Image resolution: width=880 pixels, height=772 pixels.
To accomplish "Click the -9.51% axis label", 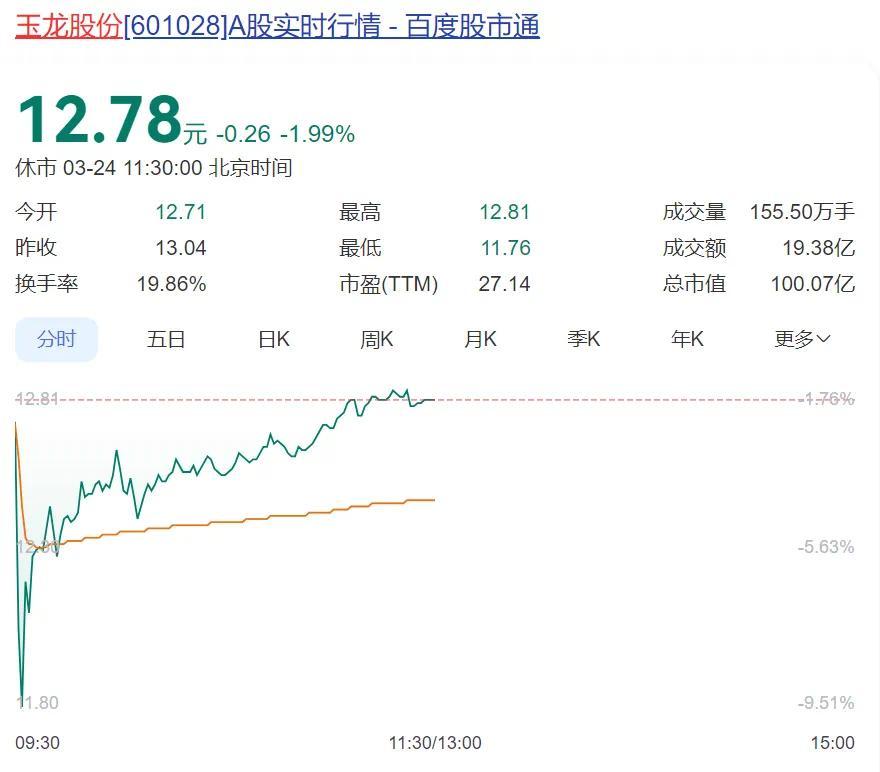I will [826, 702].
